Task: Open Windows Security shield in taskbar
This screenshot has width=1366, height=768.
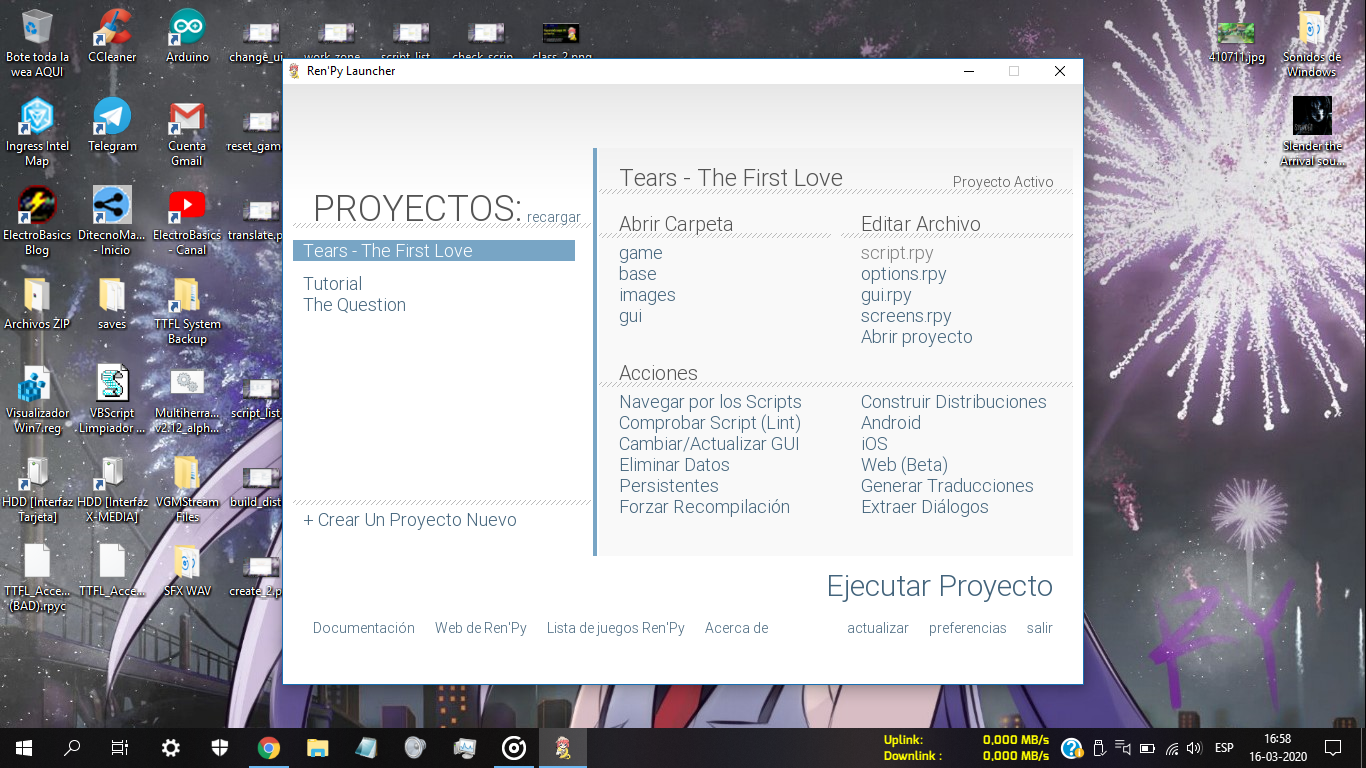Action: coord(220,747)
